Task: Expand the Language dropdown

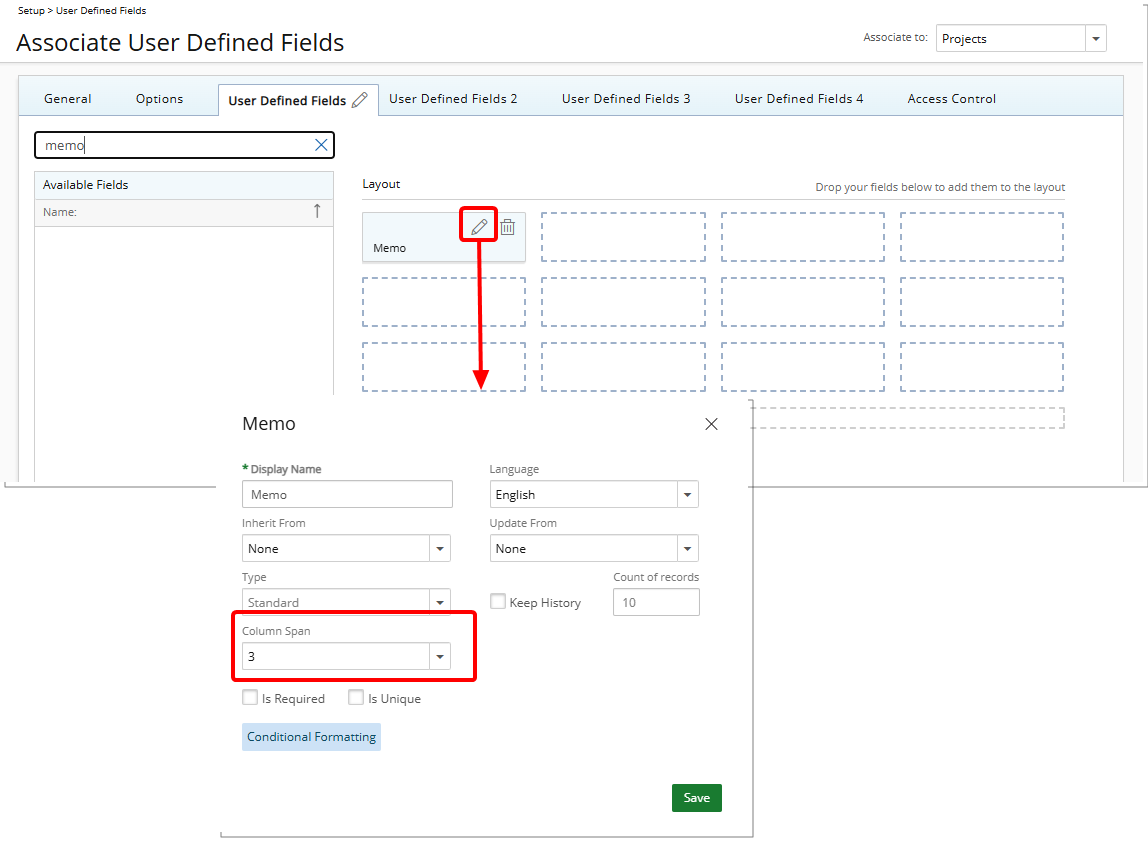Action: tap(687, 495)
